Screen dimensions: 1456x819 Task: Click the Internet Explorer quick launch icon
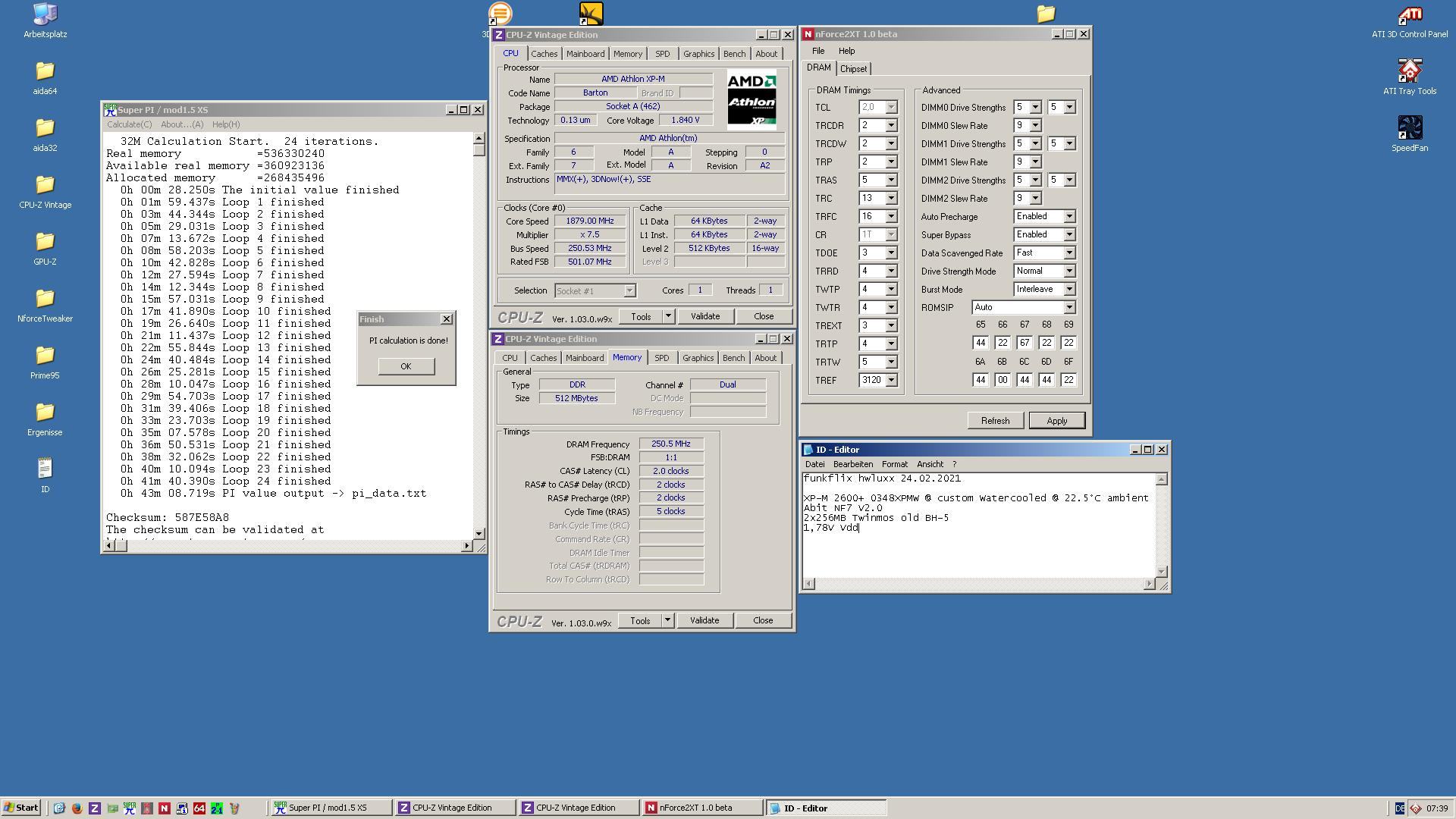(59, 808)
